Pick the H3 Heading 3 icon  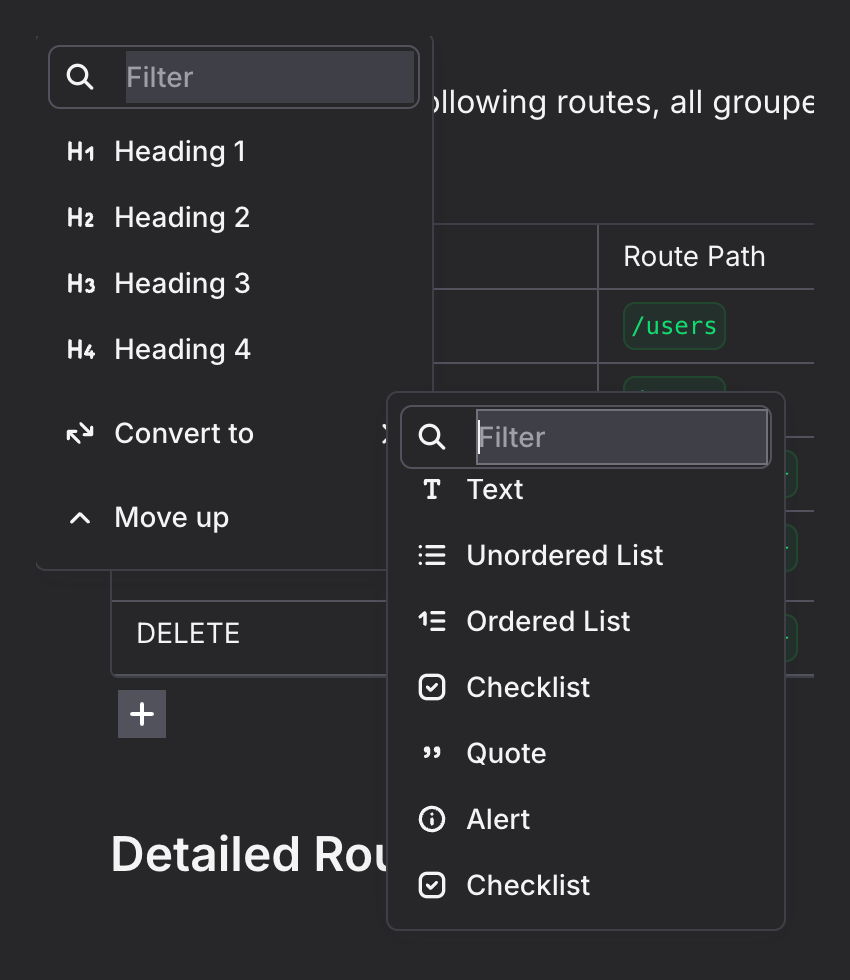pyautogui.click(x=80, y=284)
